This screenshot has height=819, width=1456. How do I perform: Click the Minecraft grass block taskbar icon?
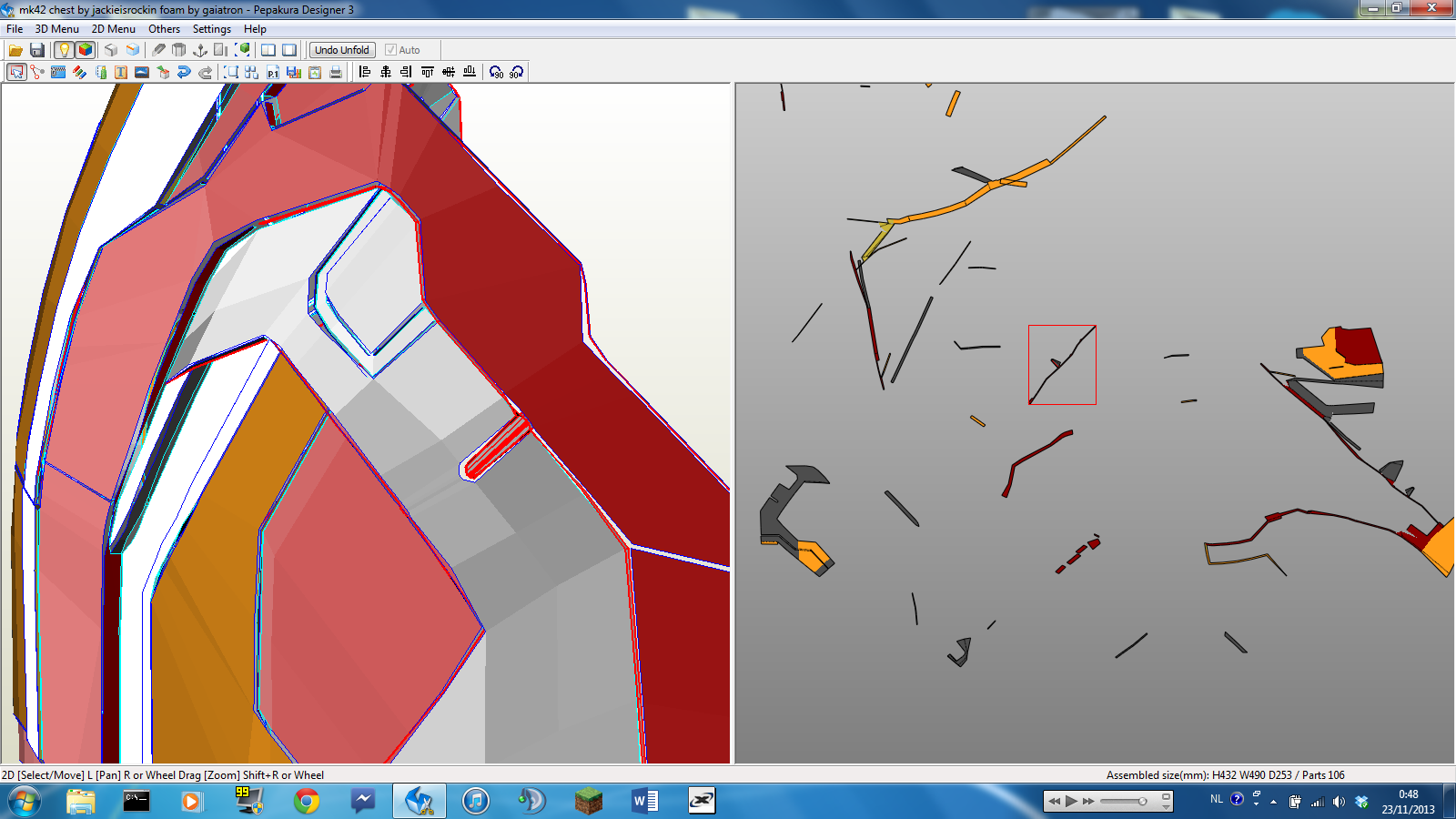589,801
